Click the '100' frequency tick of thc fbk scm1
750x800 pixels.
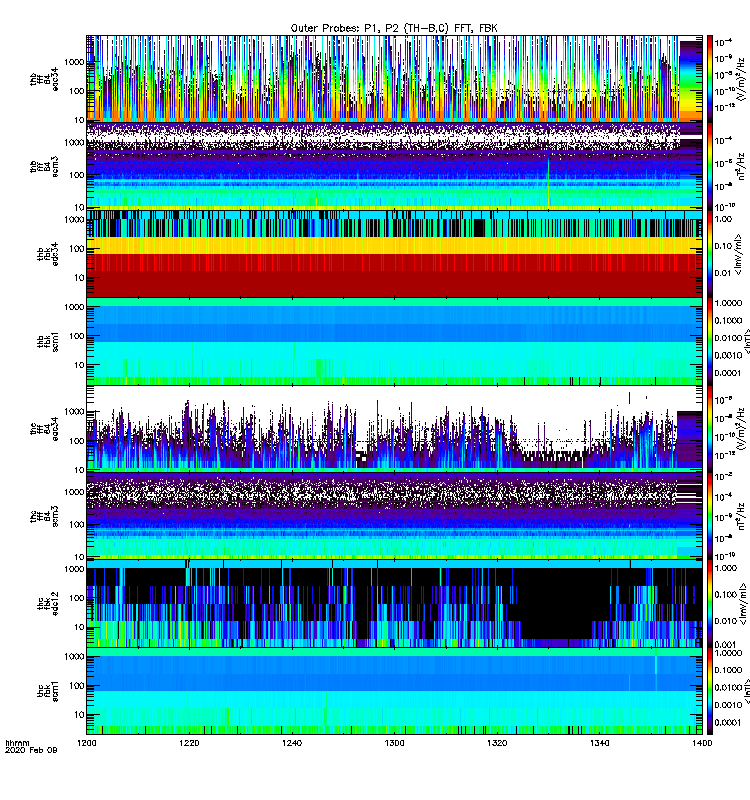(x=77, y=686)
